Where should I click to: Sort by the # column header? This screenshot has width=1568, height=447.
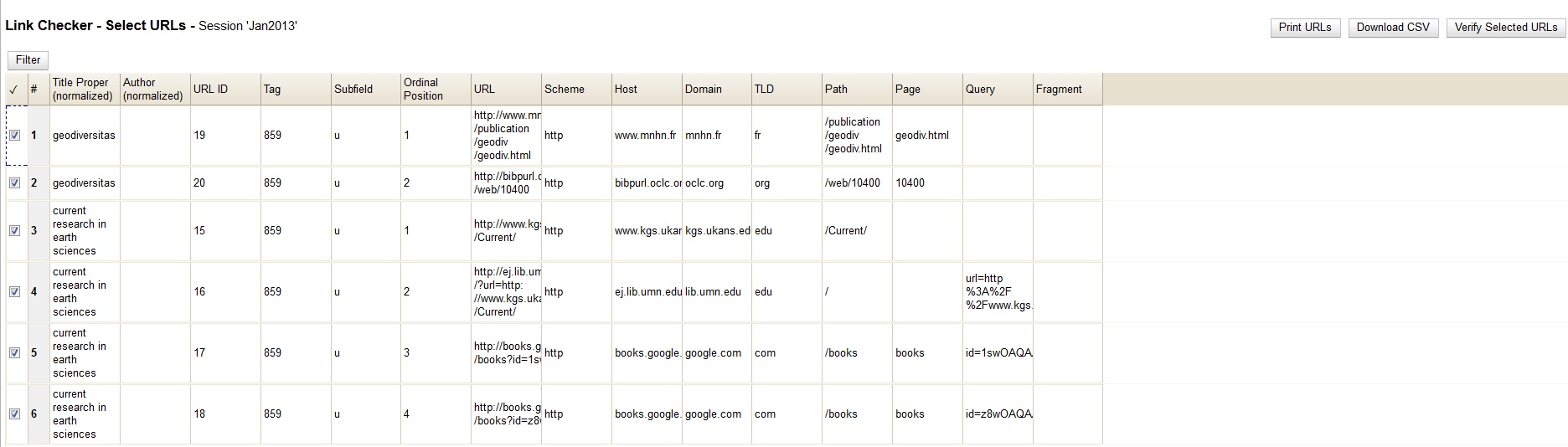click(39, 90)
